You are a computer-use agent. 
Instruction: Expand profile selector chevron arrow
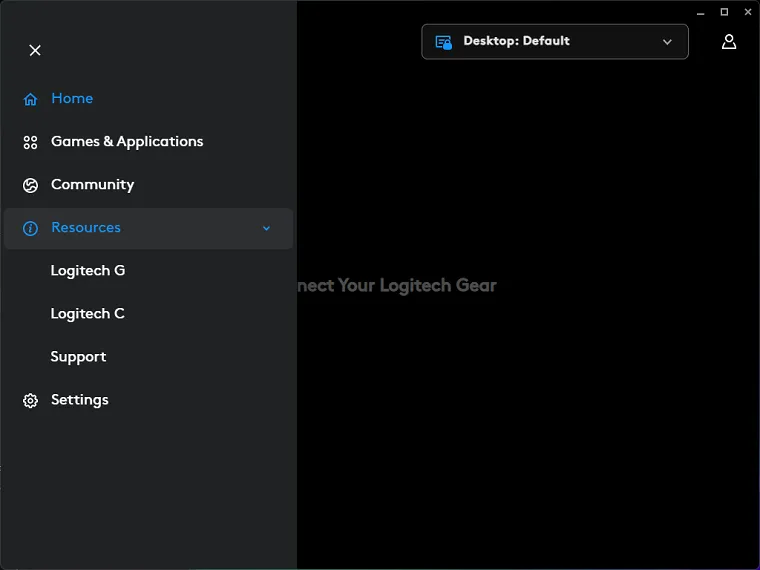pyautogui.click(x=667, y=42)
